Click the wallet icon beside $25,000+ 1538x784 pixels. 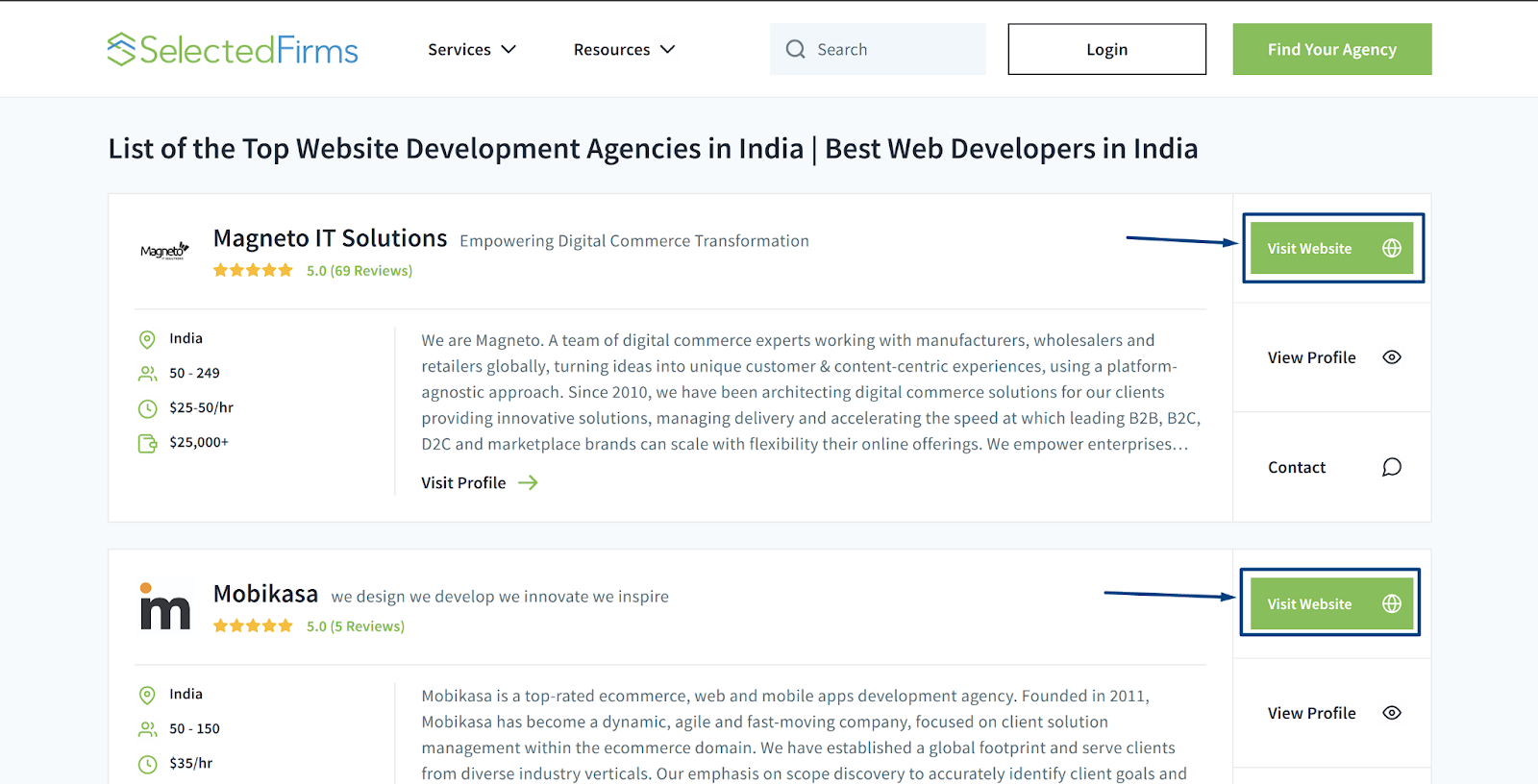pyautogui.click(x=147, y=443)
